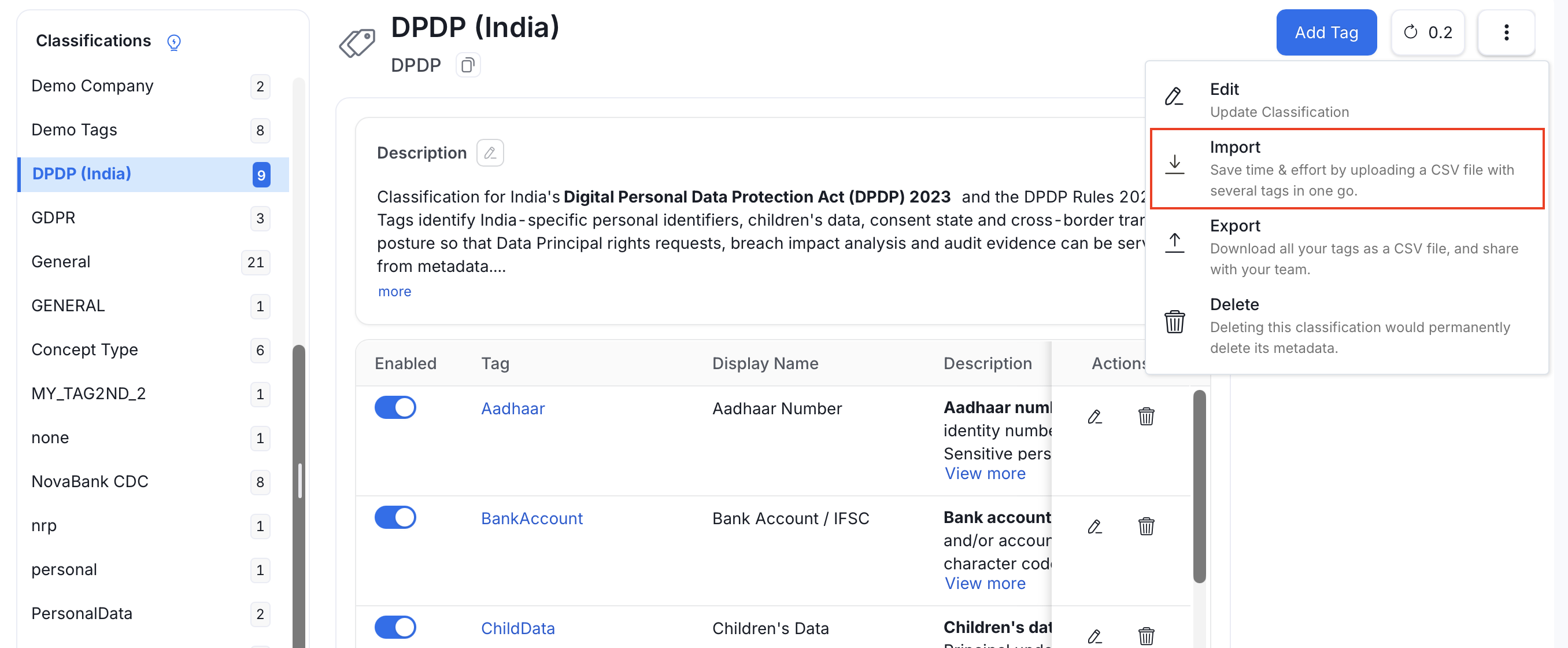
Task: Delete the Aadhaar tag row
Action: (1145, 417)
